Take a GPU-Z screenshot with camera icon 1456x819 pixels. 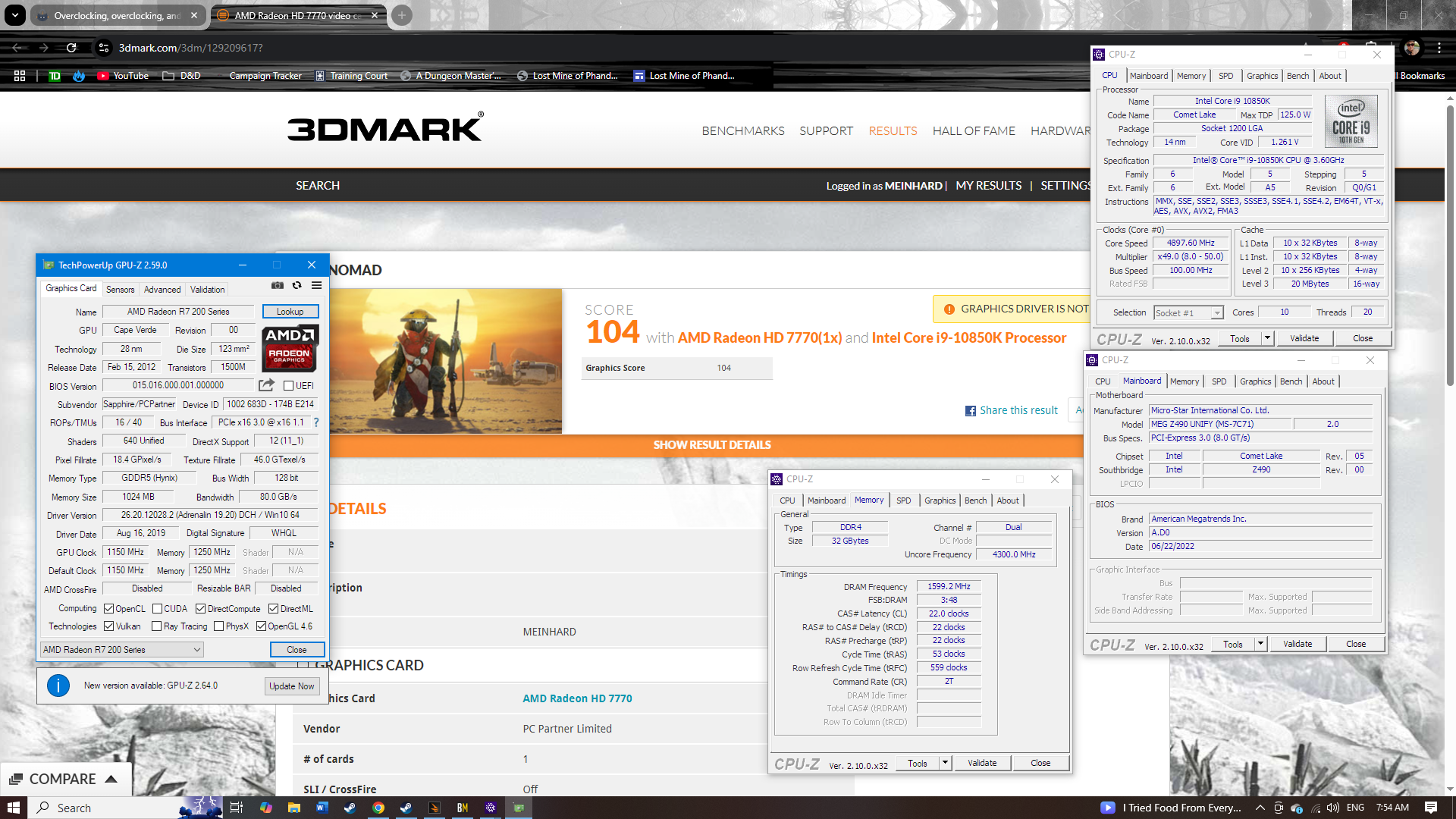click(278, 286)
